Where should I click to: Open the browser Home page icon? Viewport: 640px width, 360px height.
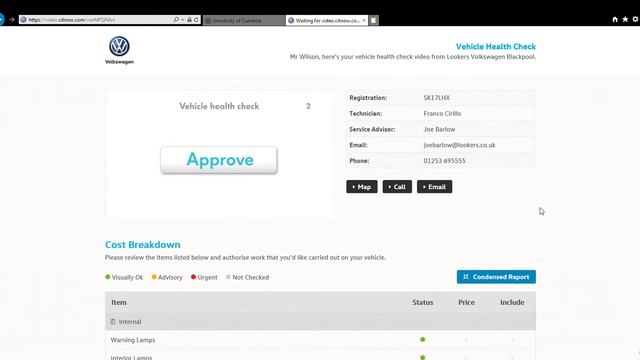click(615, 19)
